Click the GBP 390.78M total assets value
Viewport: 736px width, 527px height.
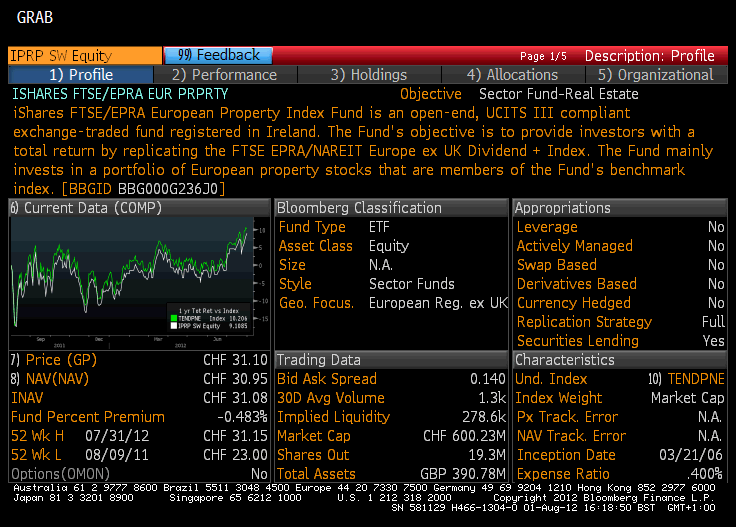463,474
